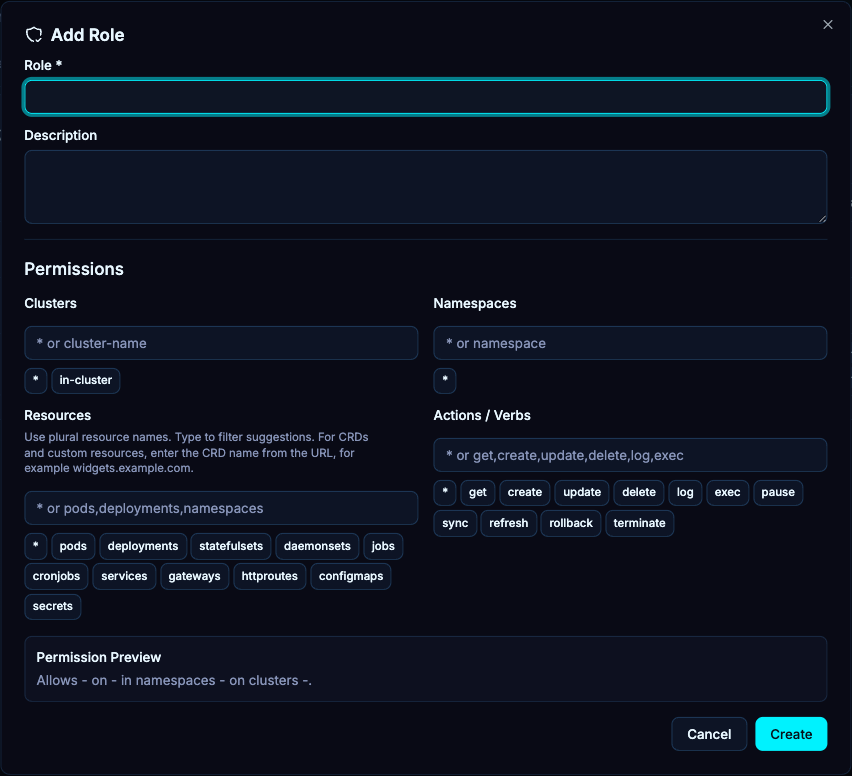
Task: Add the update verb chip
Action: click(x=582, y=492)
